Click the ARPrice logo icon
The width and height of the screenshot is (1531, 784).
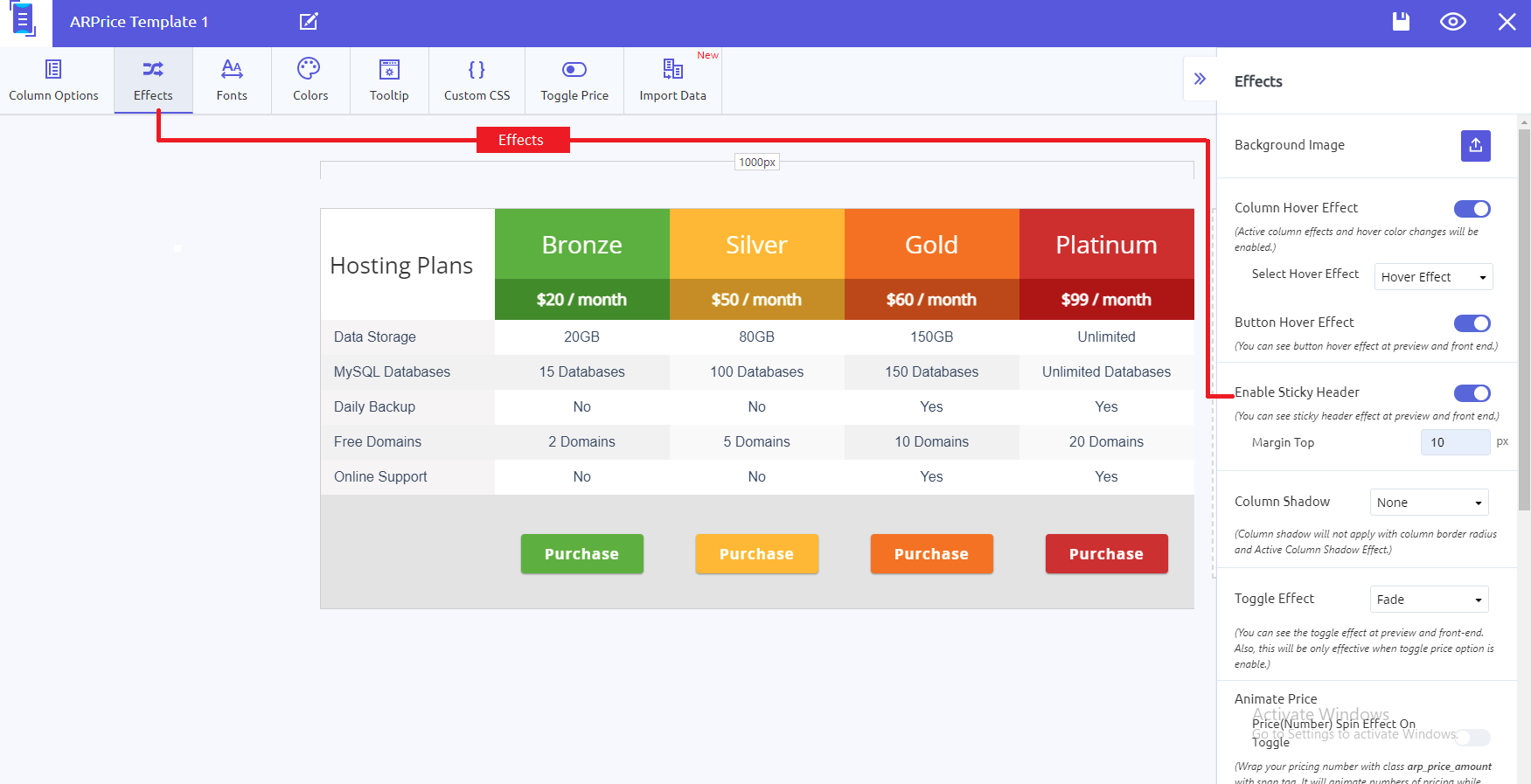pos(24,20)
